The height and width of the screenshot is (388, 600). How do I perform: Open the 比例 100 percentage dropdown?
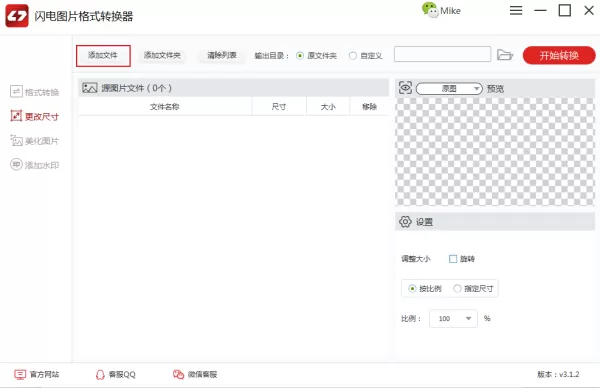[453, 318]
